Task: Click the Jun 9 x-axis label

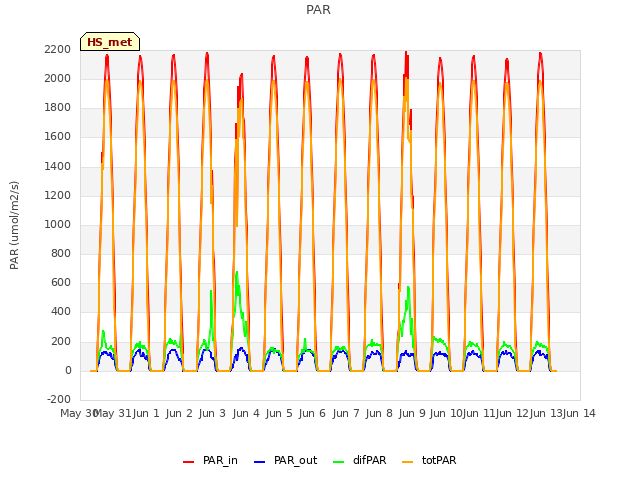Action: tap(412, 413)
